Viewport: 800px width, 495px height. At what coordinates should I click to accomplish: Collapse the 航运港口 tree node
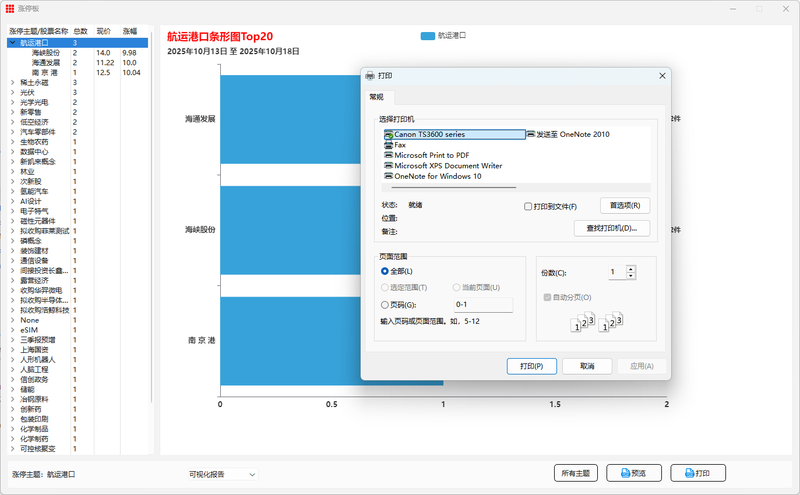[13, 43]
